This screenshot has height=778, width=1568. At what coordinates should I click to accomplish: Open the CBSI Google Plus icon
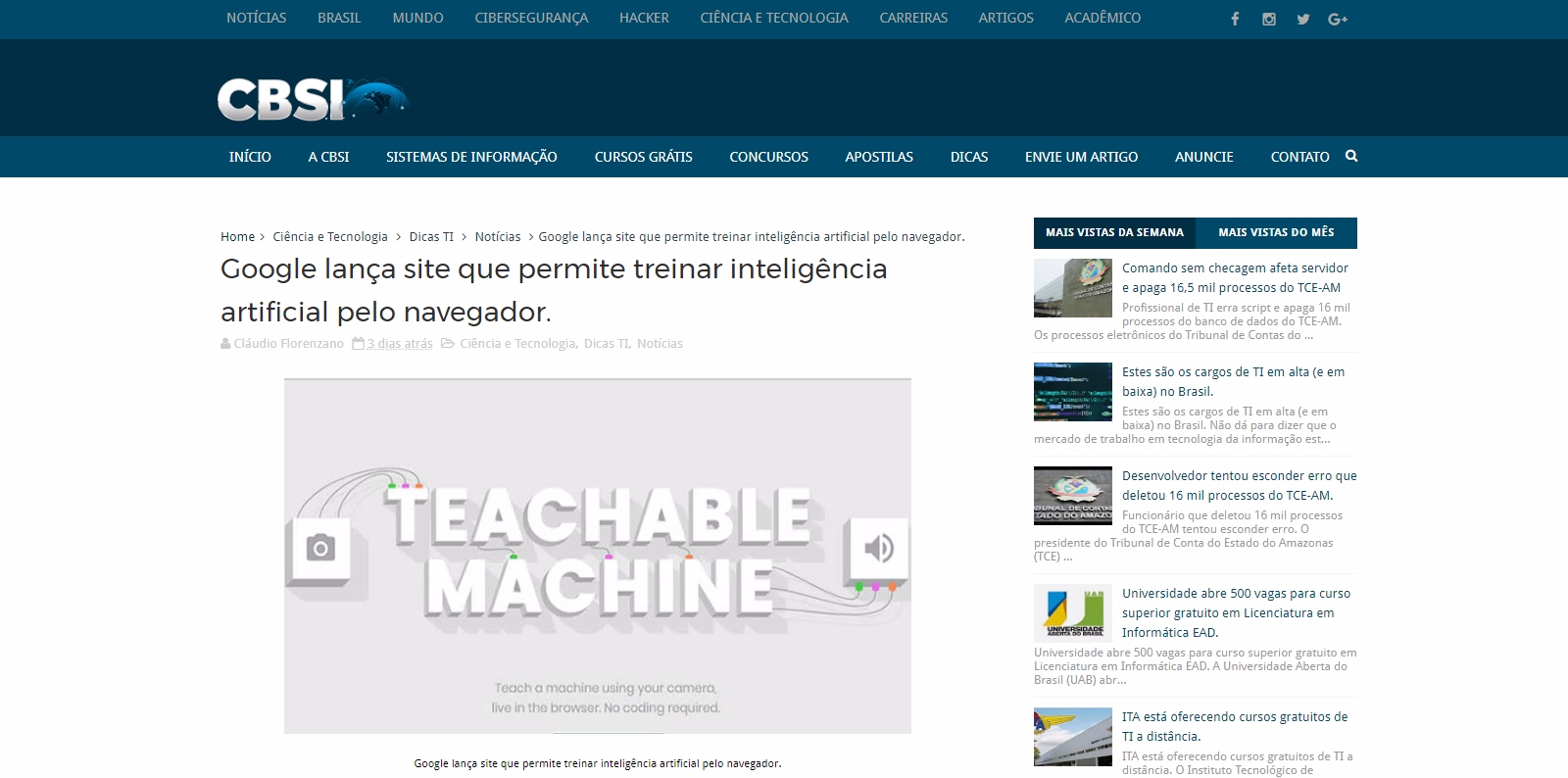[1338, 19]
